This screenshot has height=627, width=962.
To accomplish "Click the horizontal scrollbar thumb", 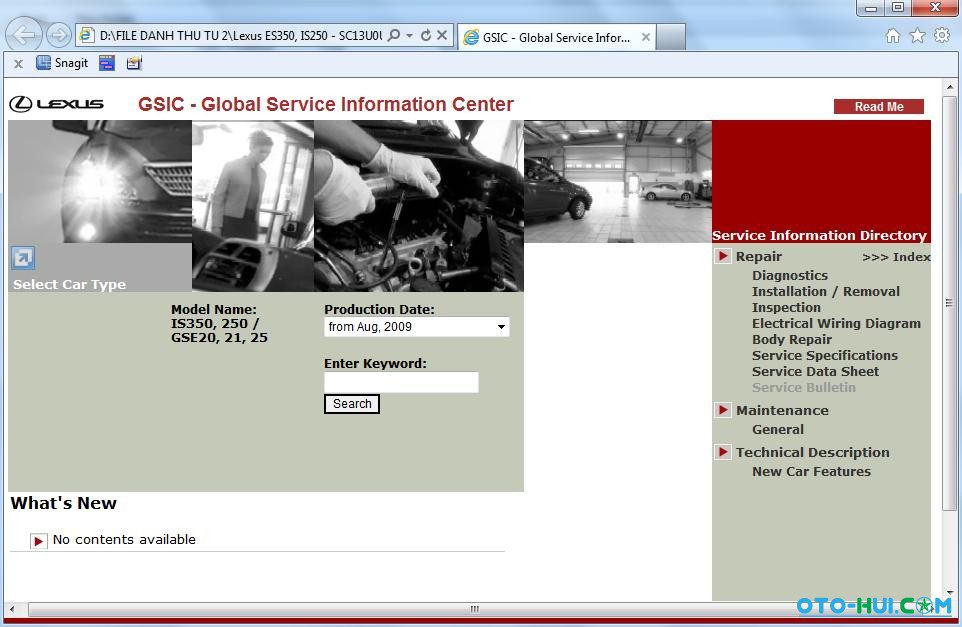I will click(x=474, y=609).
